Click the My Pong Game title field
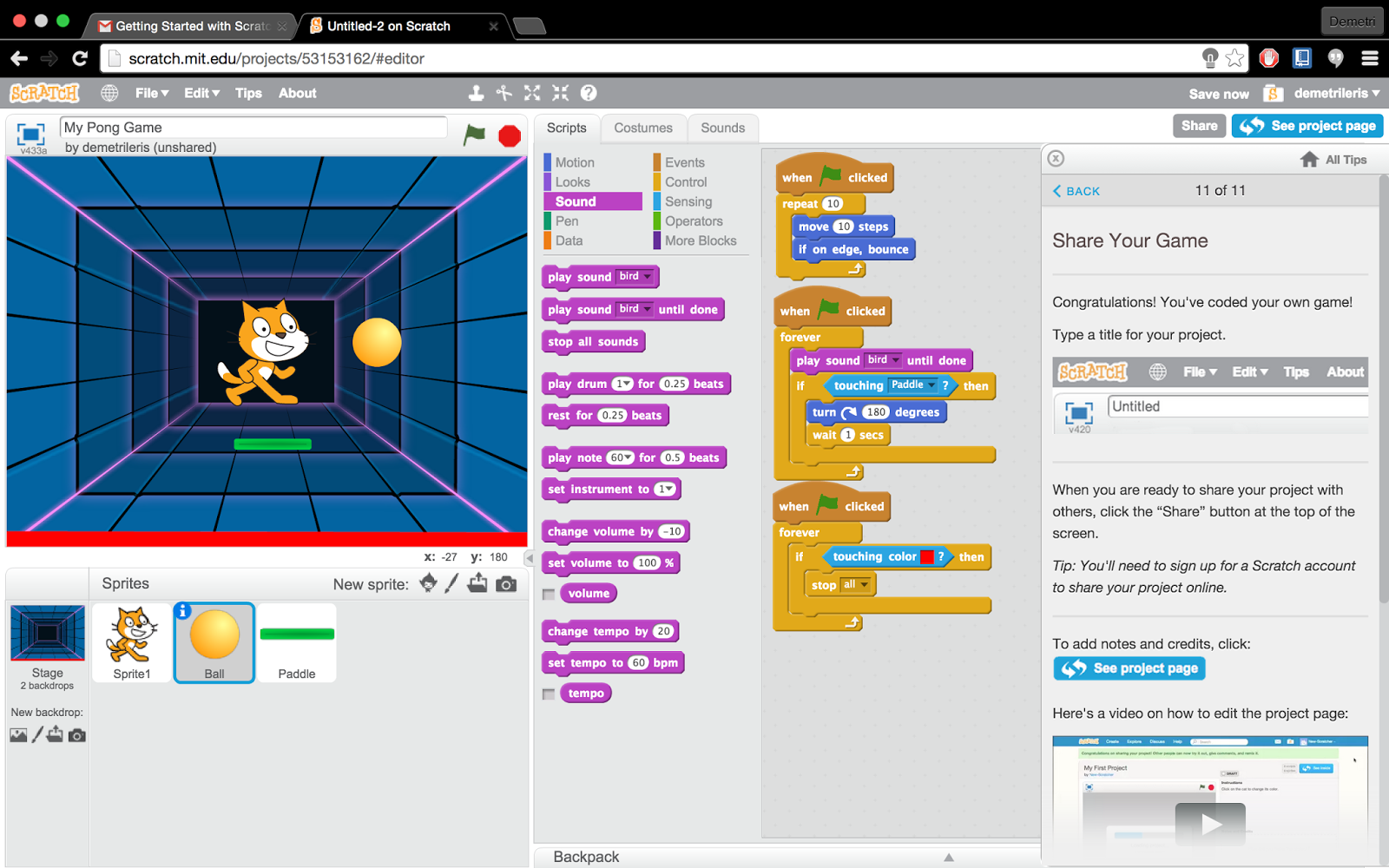This screenshot has width=1389, height=868. tap(253, 128)
